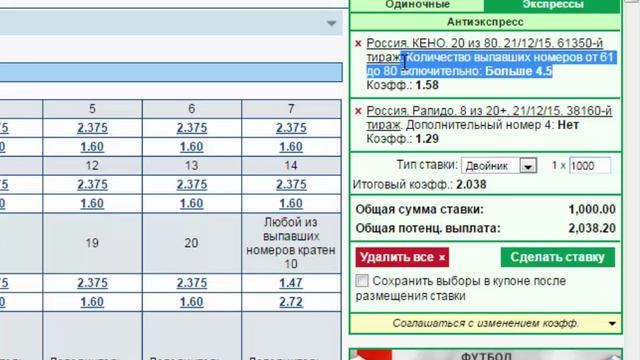Pick the 2.375 odds under number 6
The height and width of the screenshot is (360, 640).
(191, 128)
